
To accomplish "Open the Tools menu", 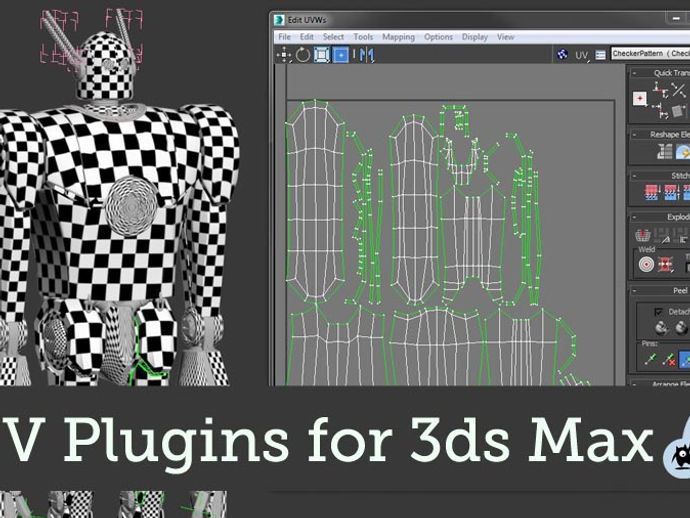I will (363, 37).
